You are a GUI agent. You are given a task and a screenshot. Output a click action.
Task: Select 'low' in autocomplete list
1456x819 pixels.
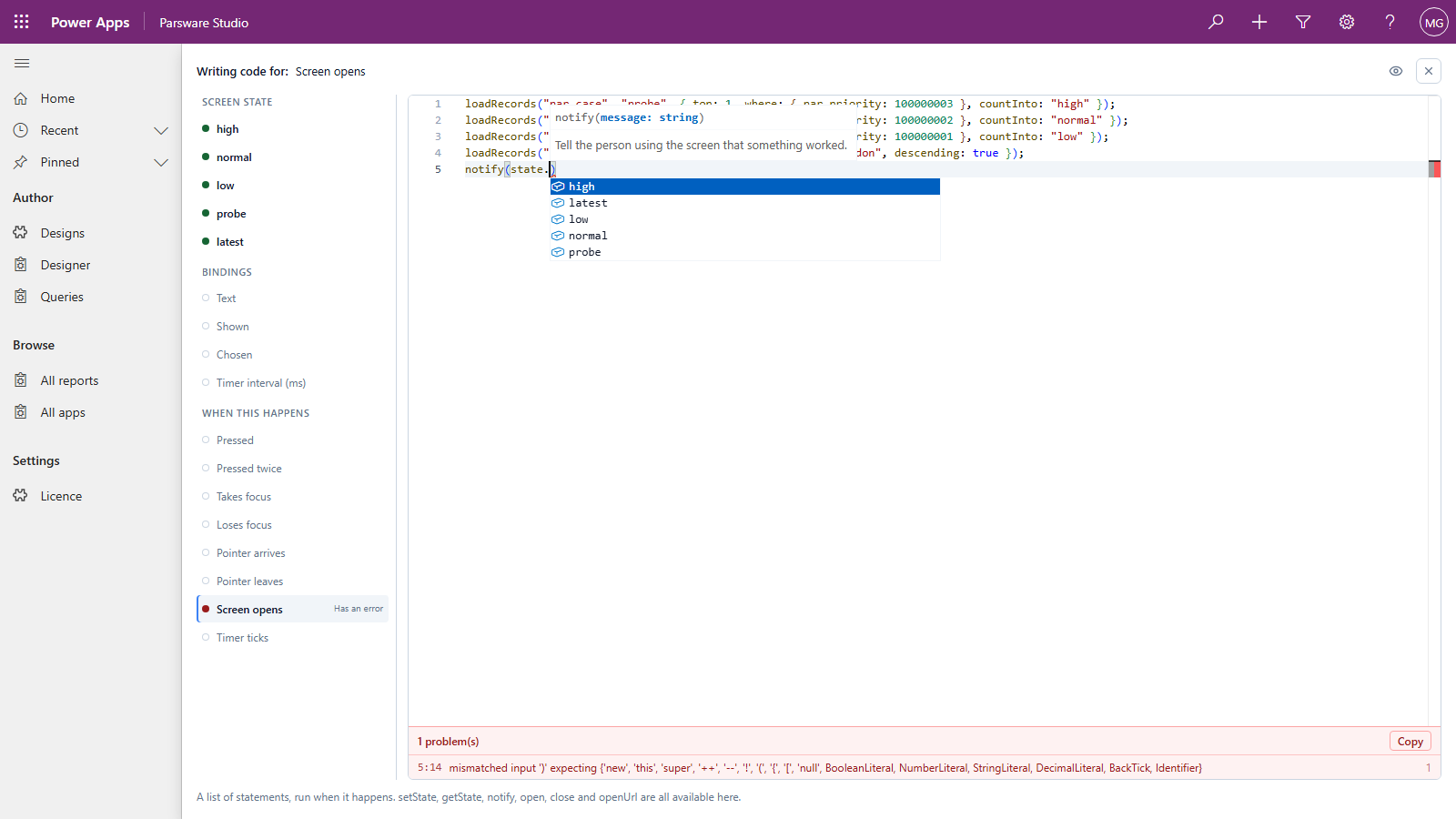coord(745,219)
